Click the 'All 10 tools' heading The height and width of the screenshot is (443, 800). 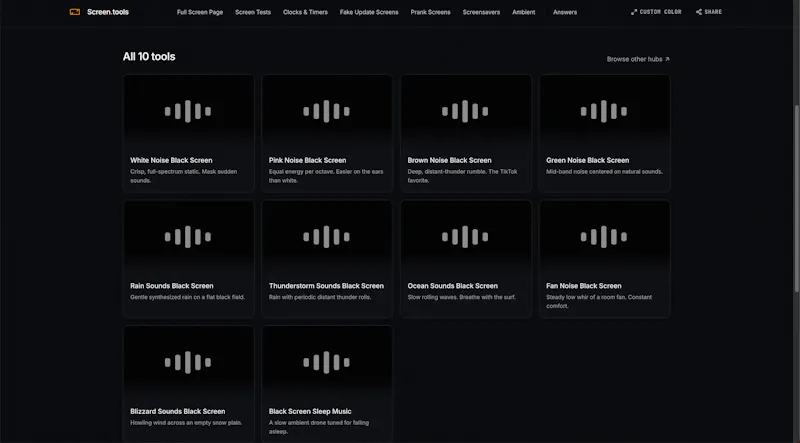tap(149, 57)
